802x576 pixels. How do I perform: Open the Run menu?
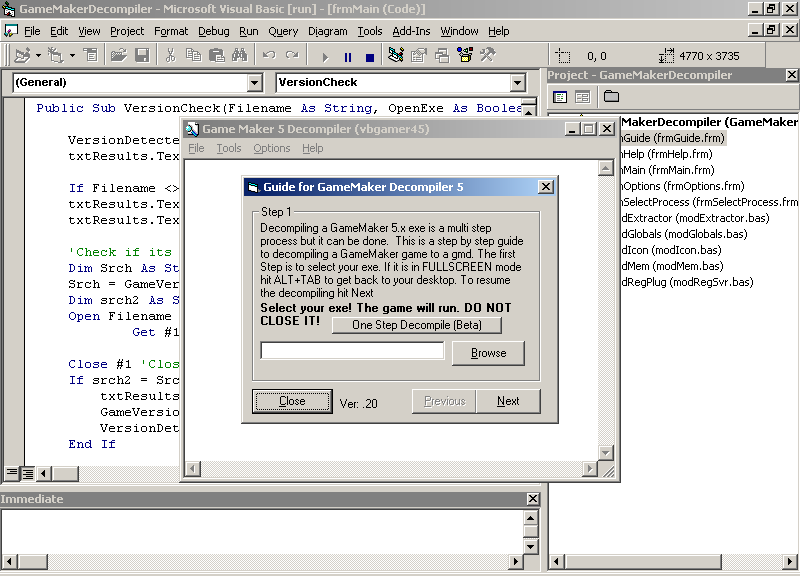click(x=249, y=31)
